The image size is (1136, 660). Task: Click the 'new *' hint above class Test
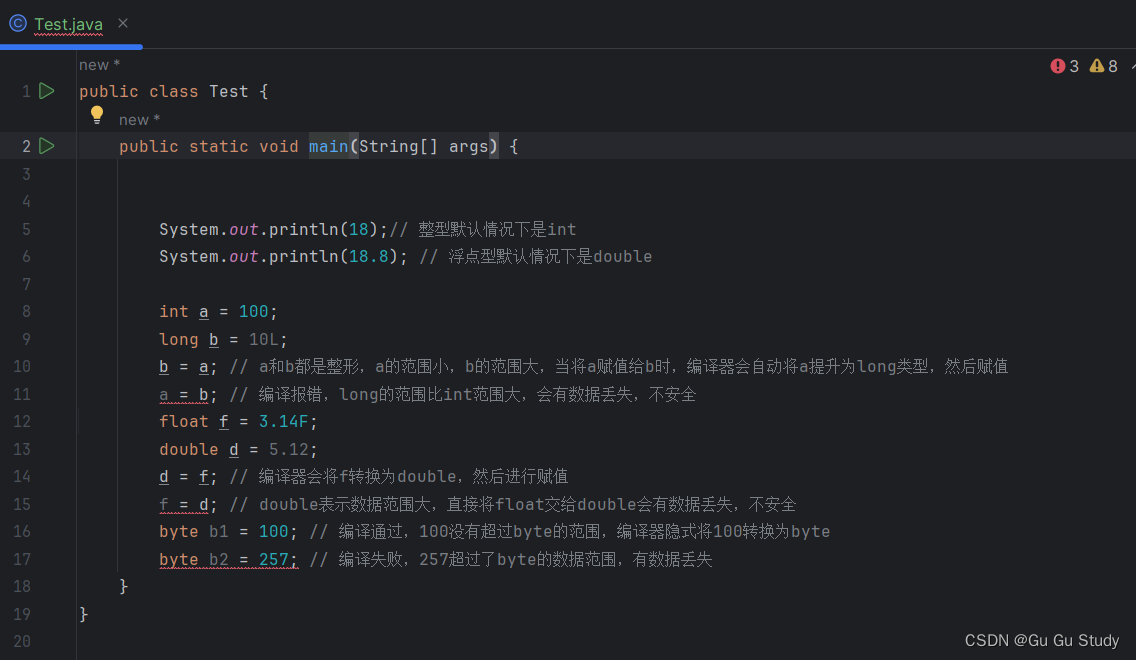tap(99, 65)
